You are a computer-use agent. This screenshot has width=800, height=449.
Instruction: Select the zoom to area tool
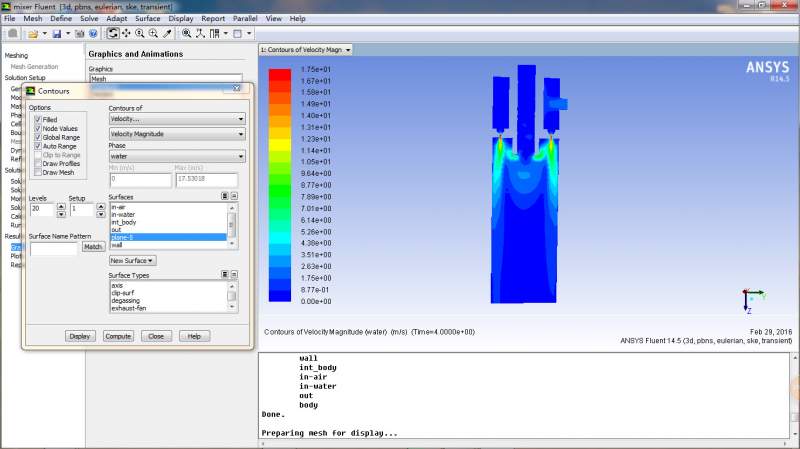(153, 34)
